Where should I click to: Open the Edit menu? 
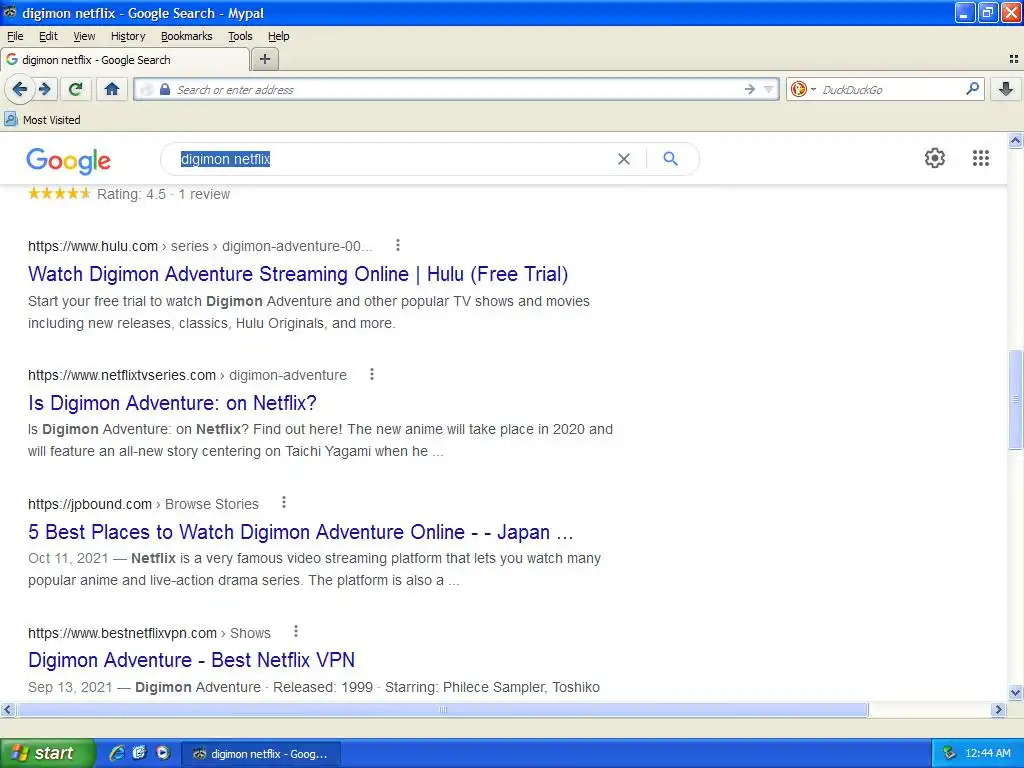pos(48,36)
